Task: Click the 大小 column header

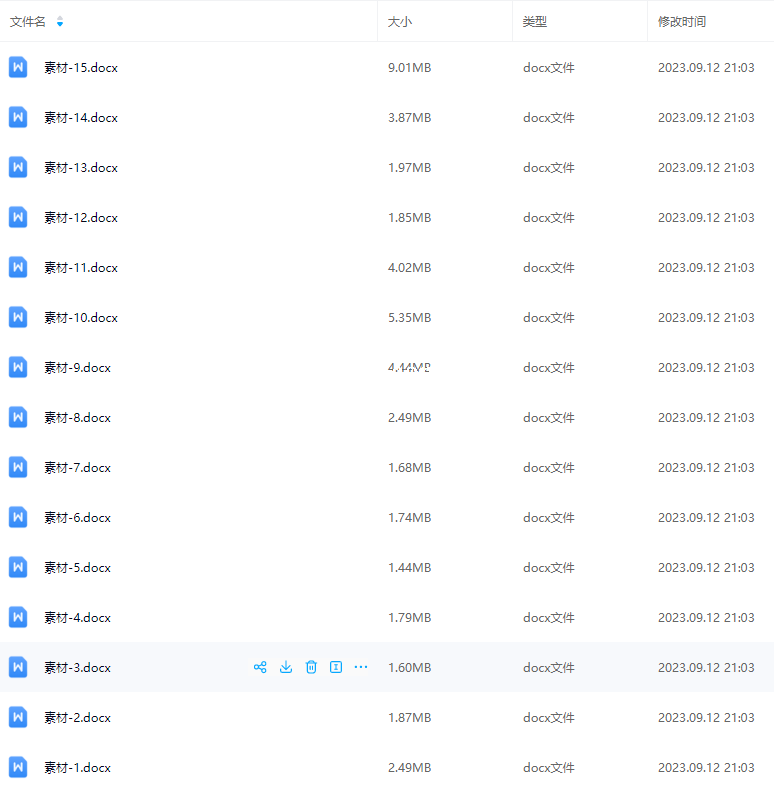Action: pos(400,22)
